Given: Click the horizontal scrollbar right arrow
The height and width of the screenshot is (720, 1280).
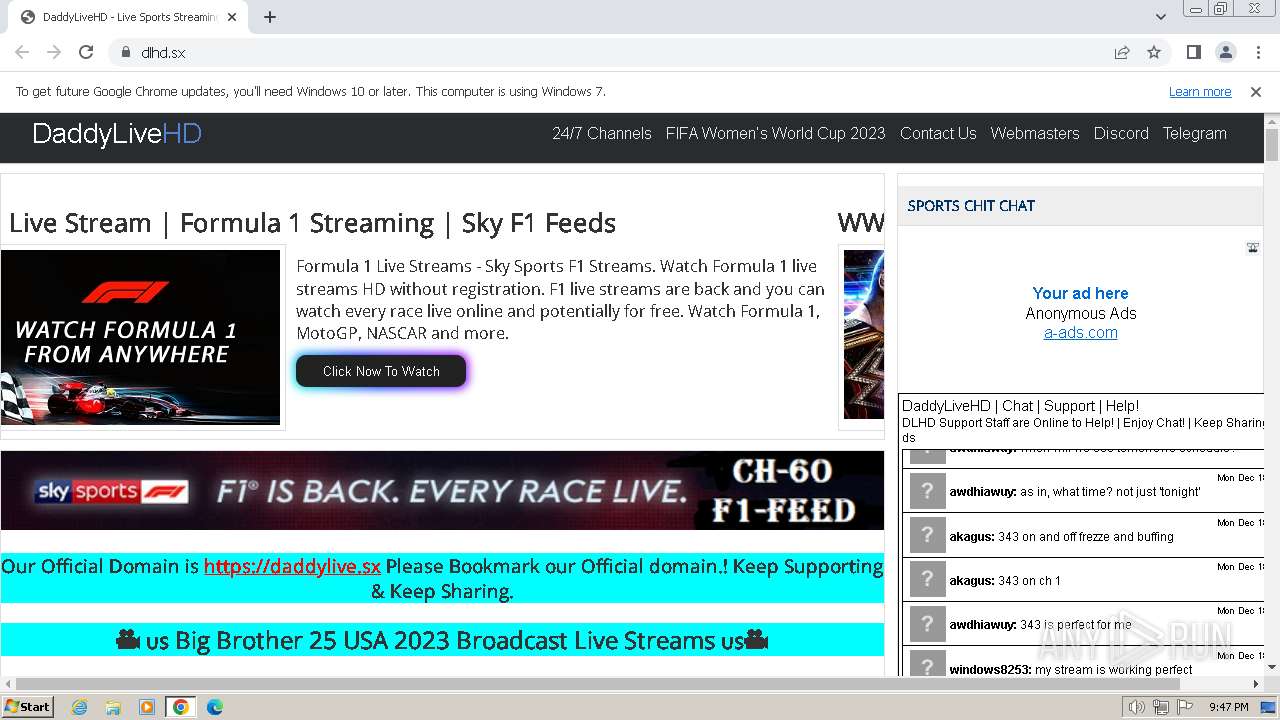Looking at the screenshot, I should click(x=1257, y=684).
